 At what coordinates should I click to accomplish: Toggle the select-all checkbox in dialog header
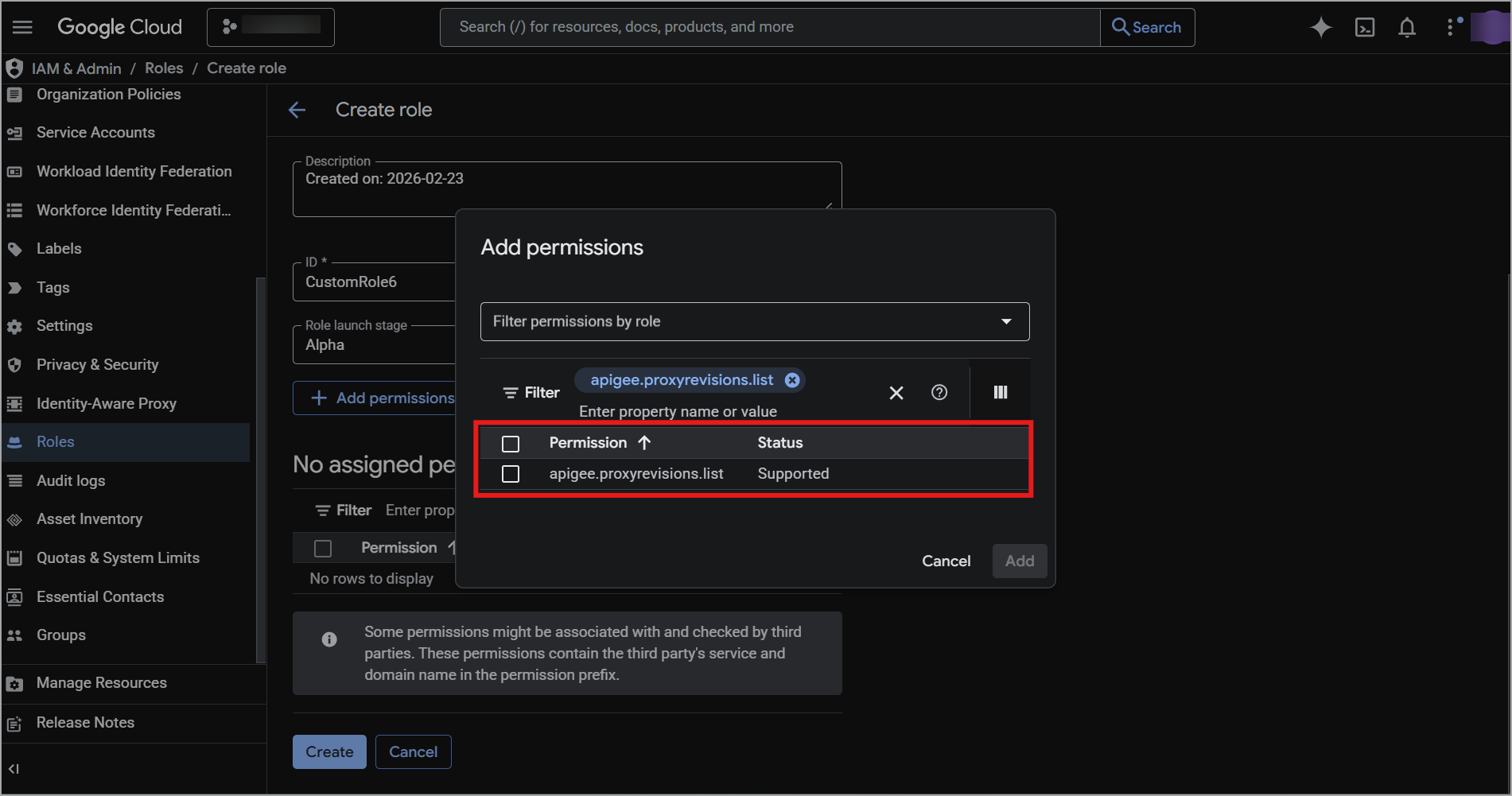(511, 443)
